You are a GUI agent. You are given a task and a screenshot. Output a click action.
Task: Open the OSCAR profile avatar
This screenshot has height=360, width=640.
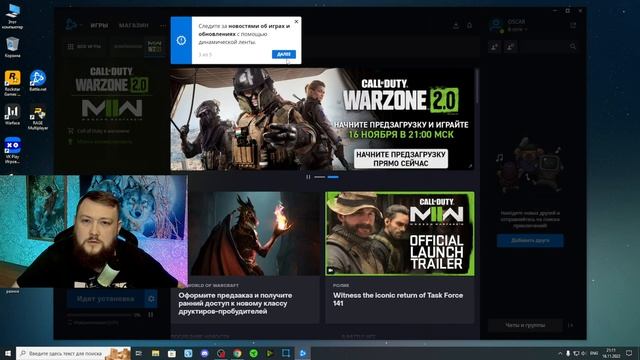coord(496,25)
